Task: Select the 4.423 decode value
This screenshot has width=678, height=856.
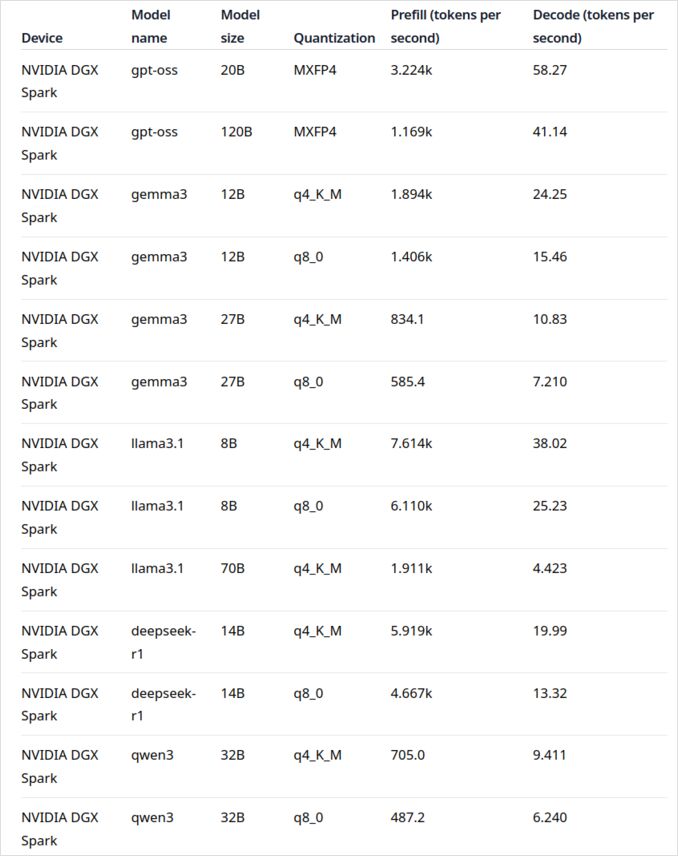Action: click(550, 568)
